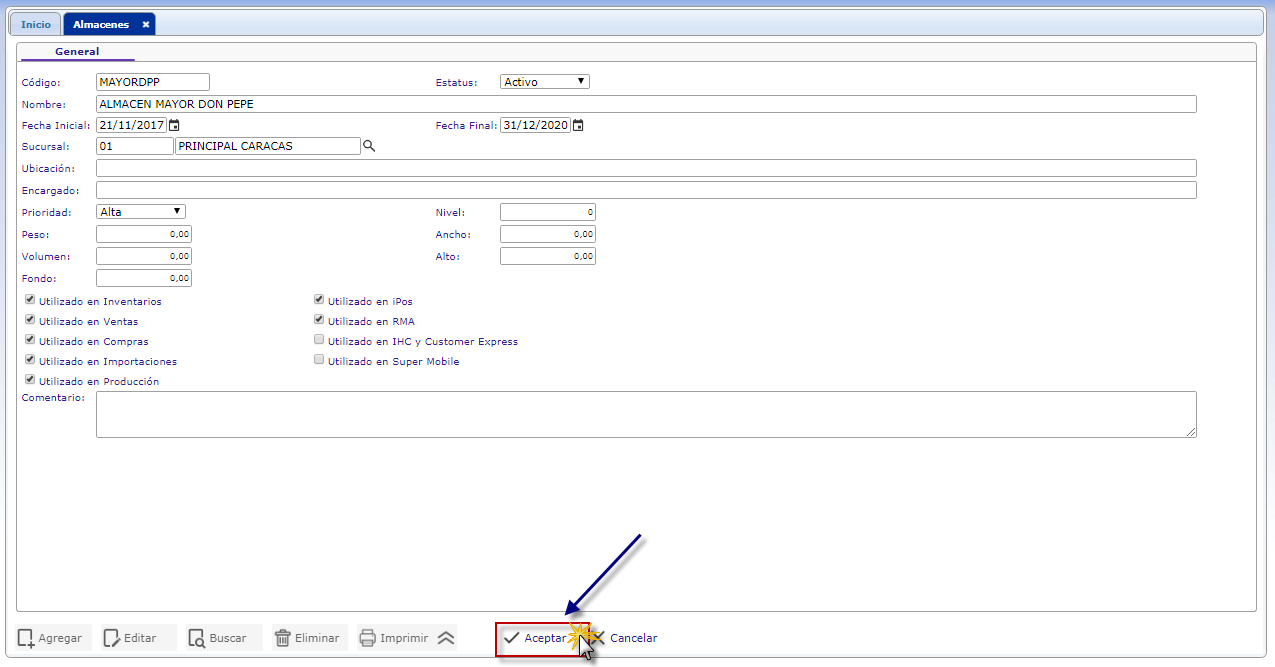Open the Estatus dropdown
The width and height of the screenshot is (1275, 667).
(544, 82)
